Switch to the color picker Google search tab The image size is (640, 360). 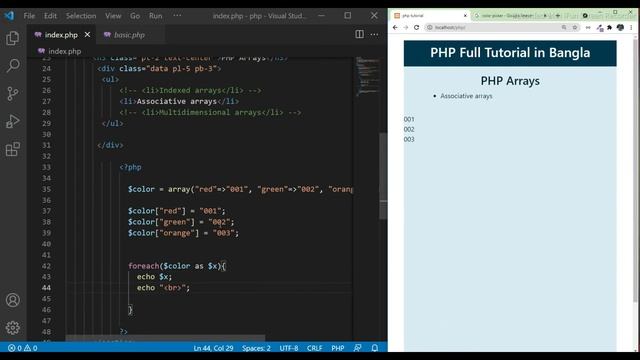pyautogui.click(x=511, y=16)
